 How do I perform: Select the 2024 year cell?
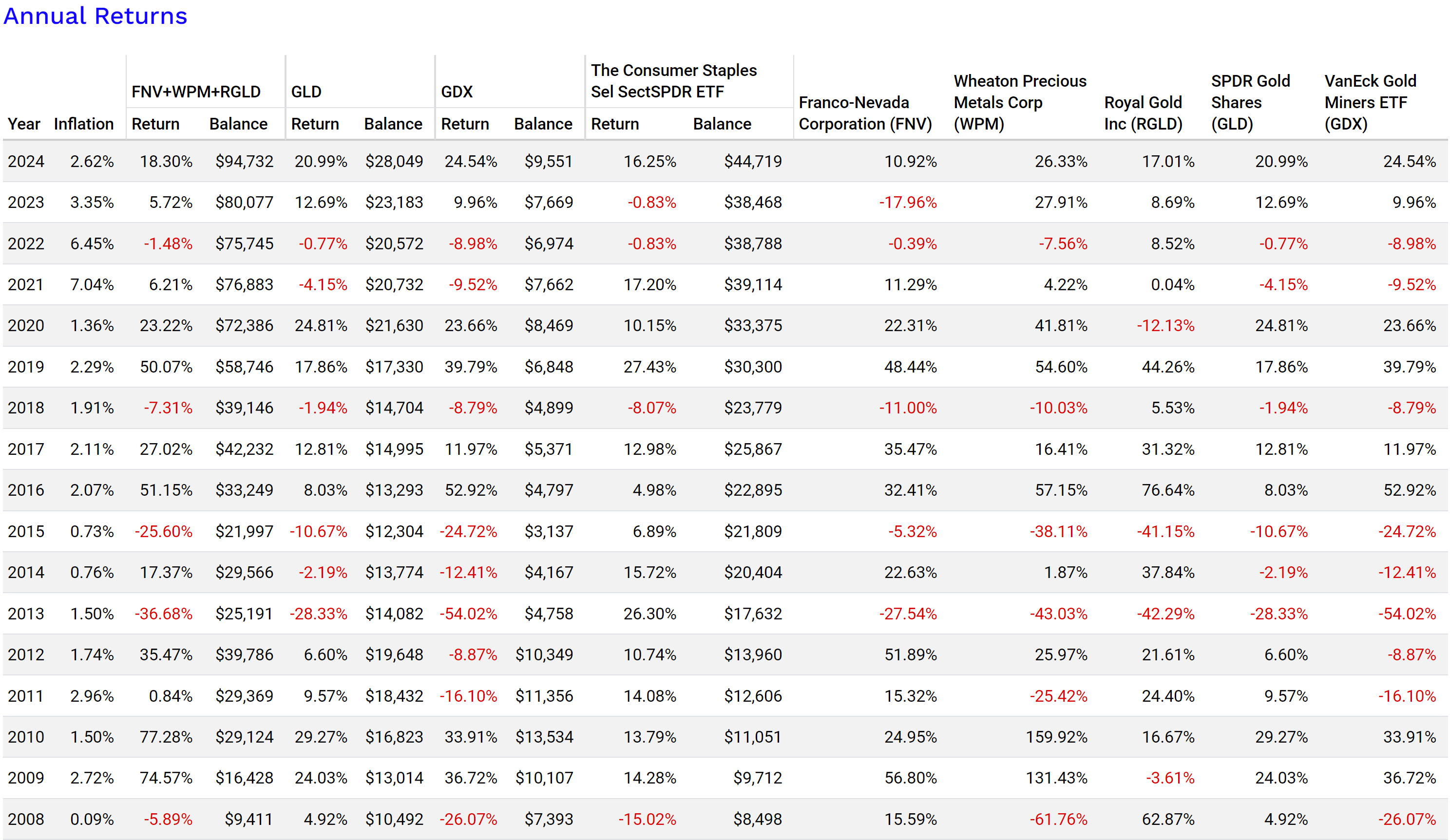26,162
